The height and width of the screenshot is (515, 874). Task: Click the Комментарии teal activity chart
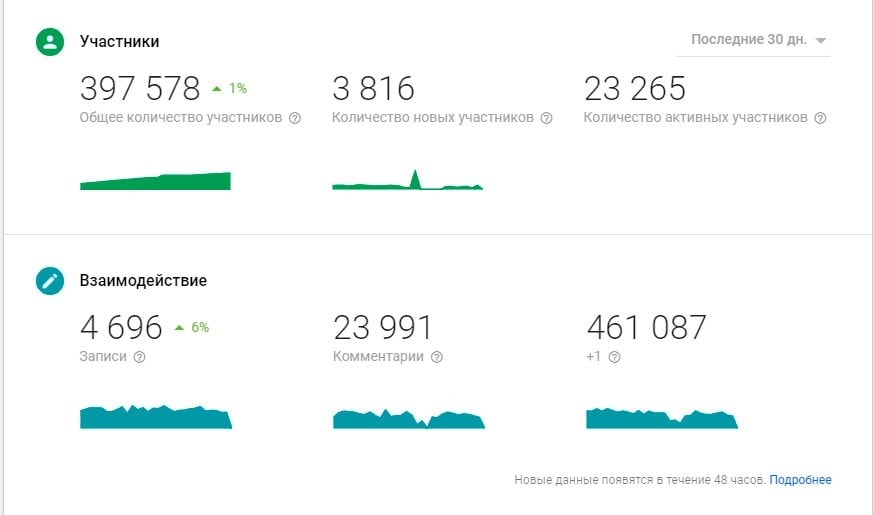coord(409,419)
